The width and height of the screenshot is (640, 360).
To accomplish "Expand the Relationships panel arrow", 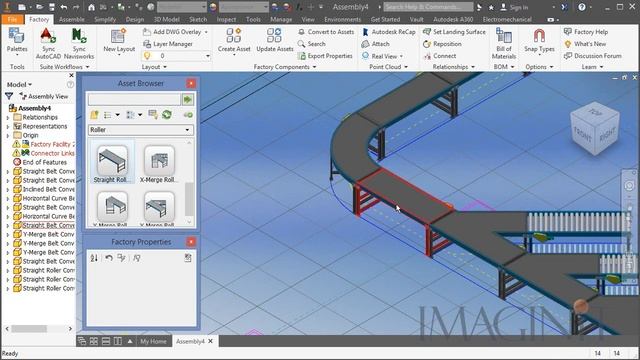I will (473, 67).
